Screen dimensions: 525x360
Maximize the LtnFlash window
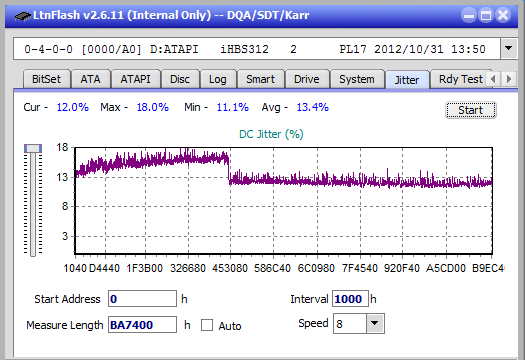click(486, 15)
